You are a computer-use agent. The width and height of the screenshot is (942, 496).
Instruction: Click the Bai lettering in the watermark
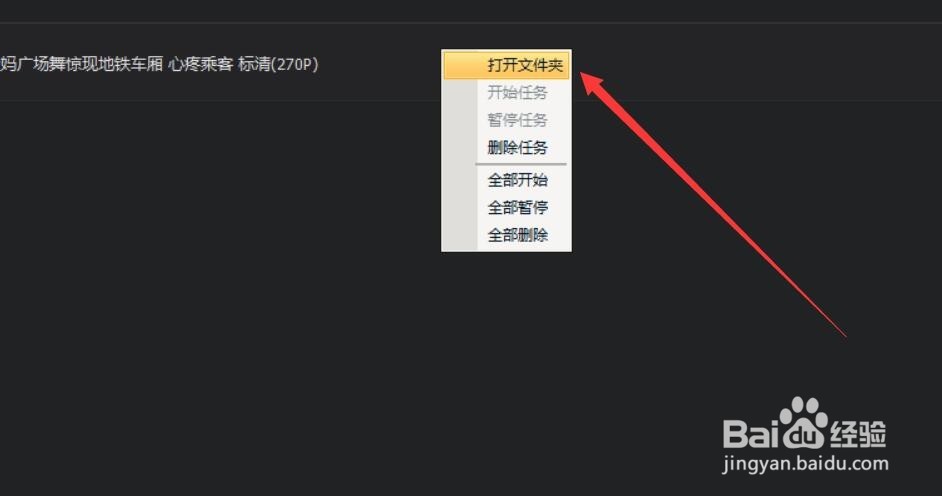[x=747, y=434]
